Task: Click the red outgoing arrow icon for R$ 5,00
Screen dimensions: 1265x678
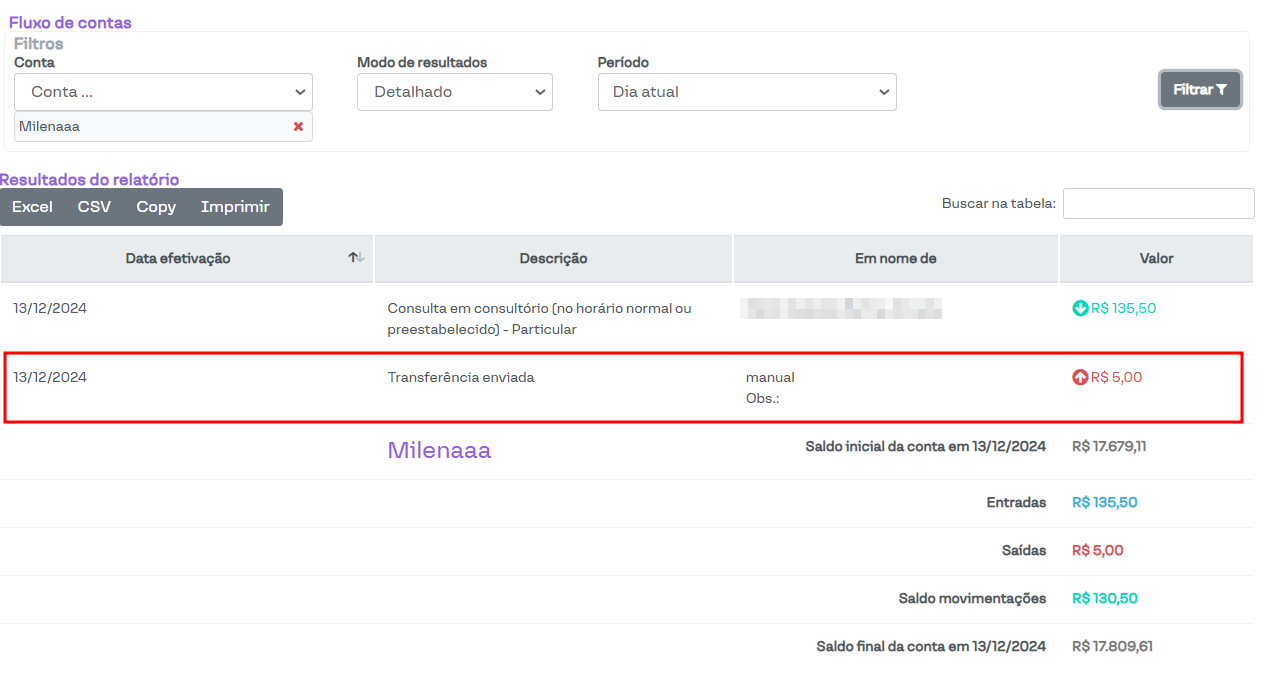Action: point(1080,378)
